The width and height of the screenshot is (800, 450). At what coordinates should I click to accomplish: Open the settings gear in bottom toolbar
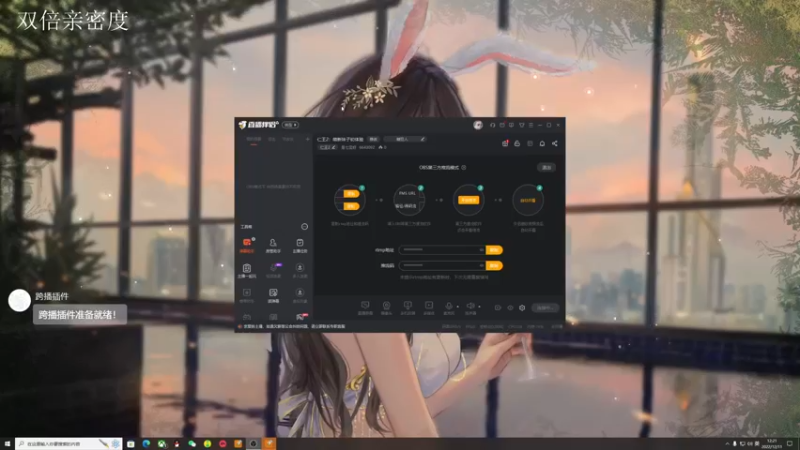tap(522, 308)
